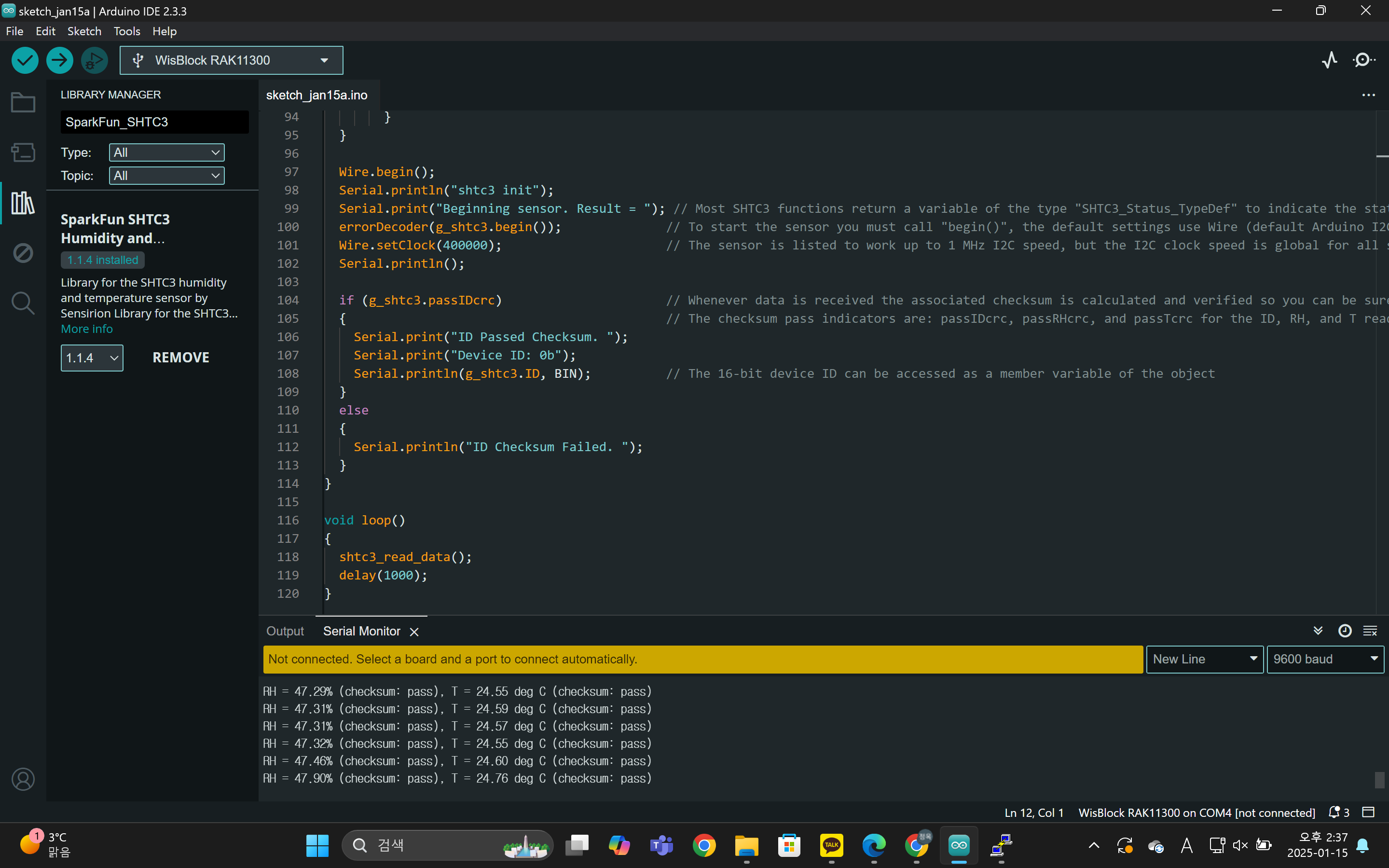Image resolution: width=1389 pixels, height=868 pixels.
Task: Click line number 116 in the gutter
Action: coord(288,520)
